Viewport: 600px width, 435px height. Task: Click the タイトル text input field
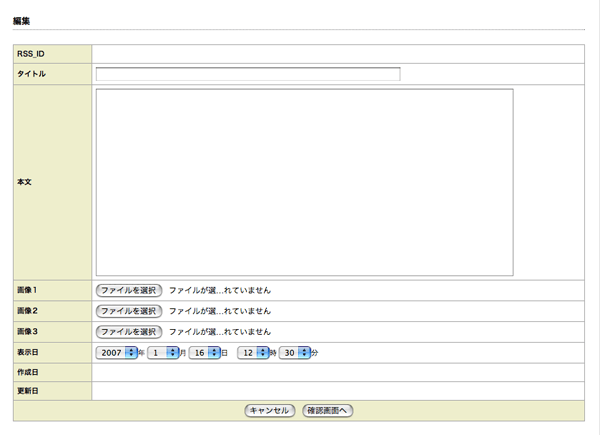tap(248, 74)
